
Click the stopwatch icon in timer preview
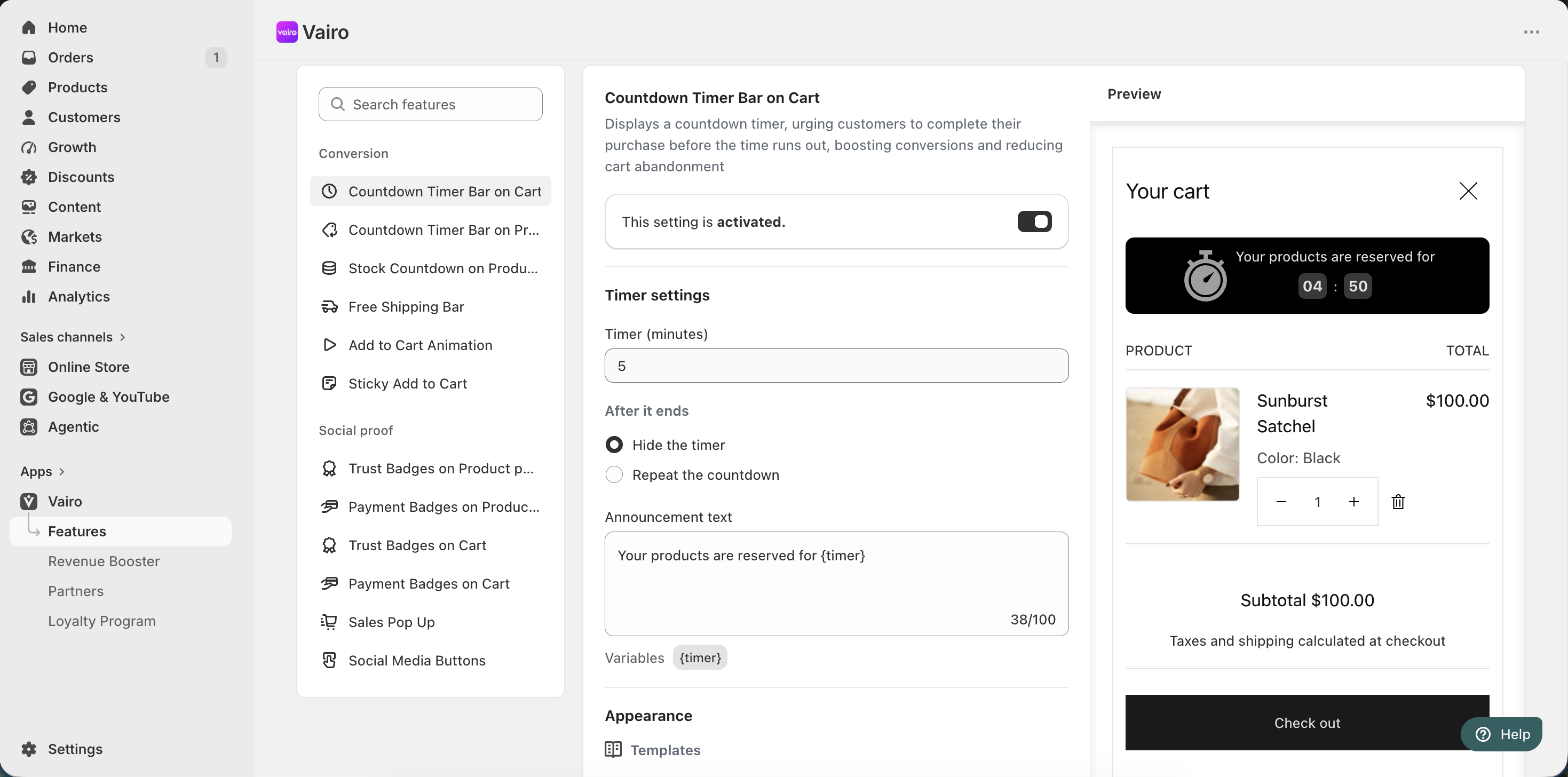pos(1205,275)
